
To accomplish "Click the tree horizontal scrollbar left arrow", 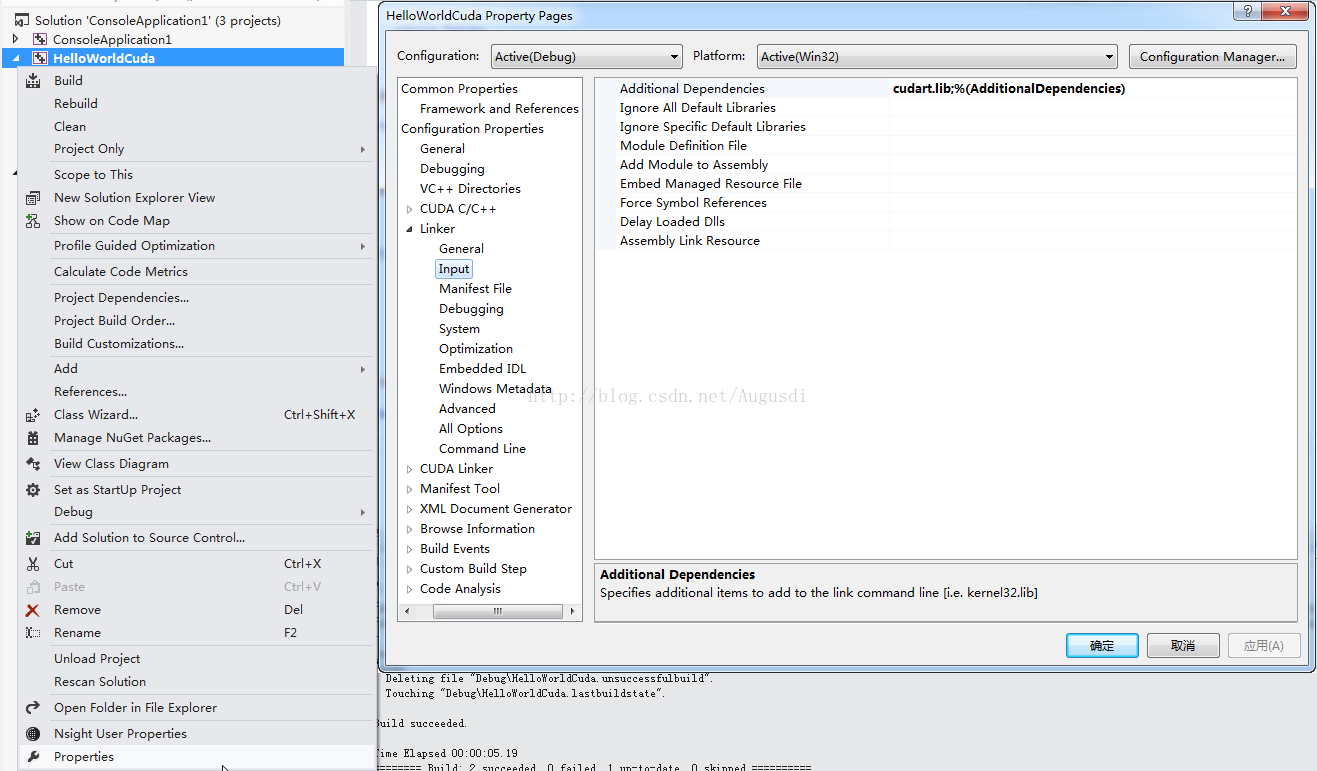I will [x=406, y=611].
